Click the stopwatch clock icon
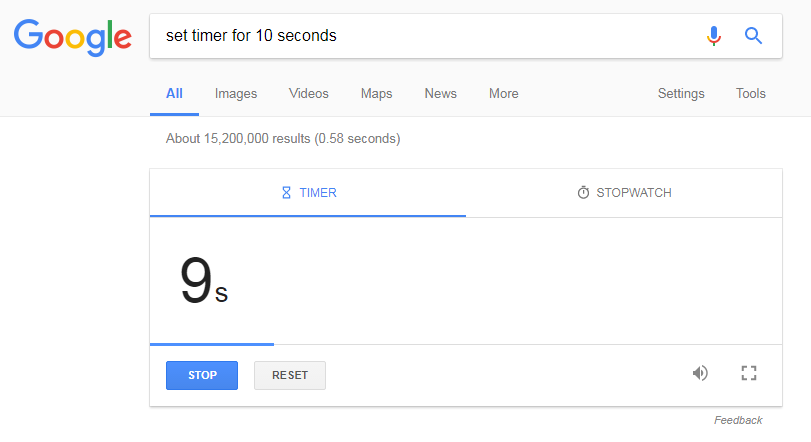The height and width of the screenshot is (442, 811). [x=583, y=193]
